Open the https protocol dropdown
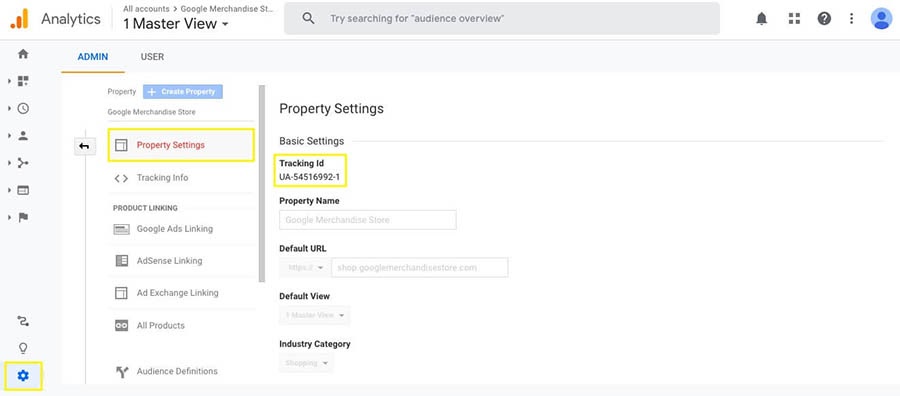Image resolution: width=900 pixels, height=396 pixels. click(x=305, y=267)
